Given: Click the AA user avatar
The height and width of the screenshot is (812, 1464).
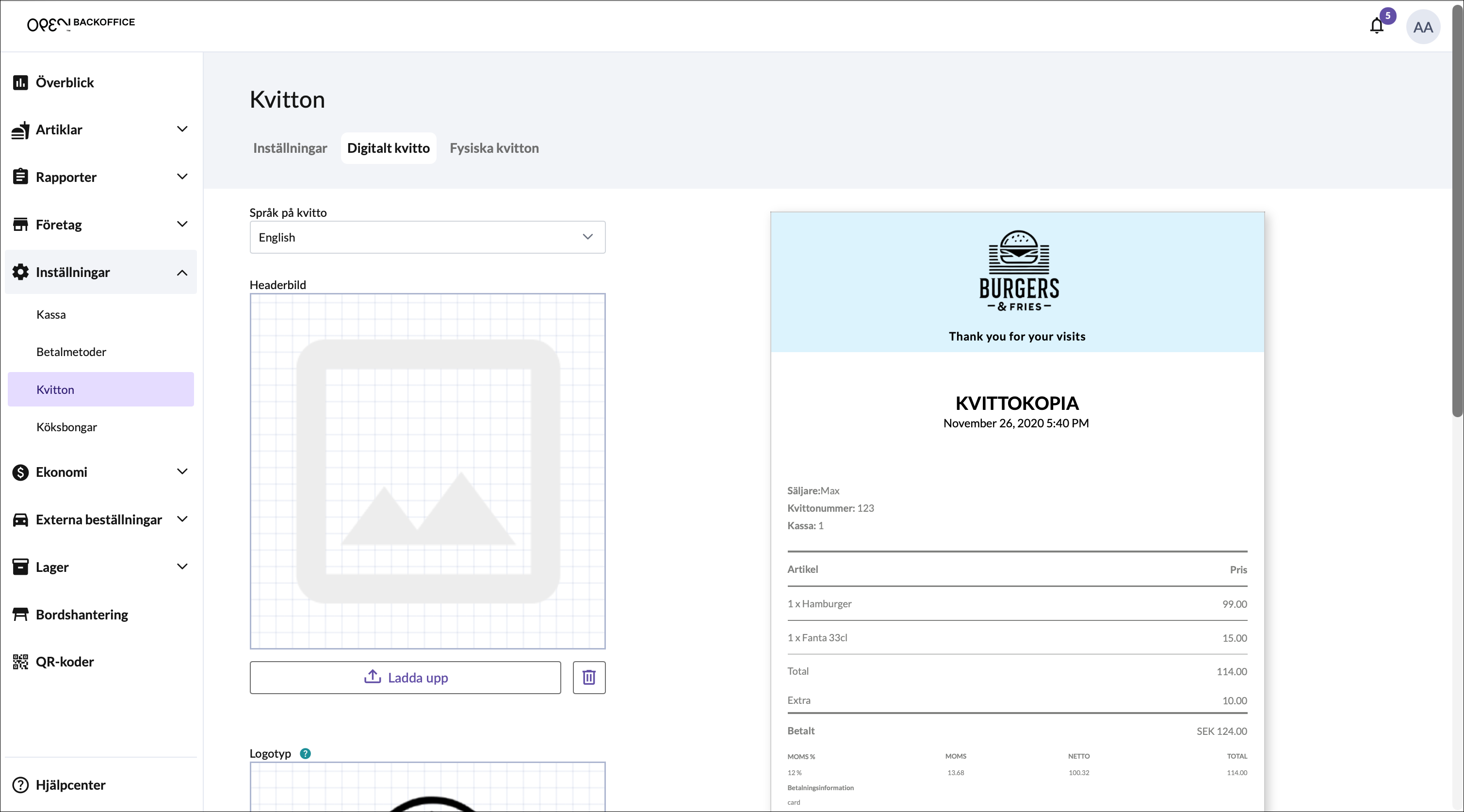Looking at the screenshot, I should point(1422,27).
